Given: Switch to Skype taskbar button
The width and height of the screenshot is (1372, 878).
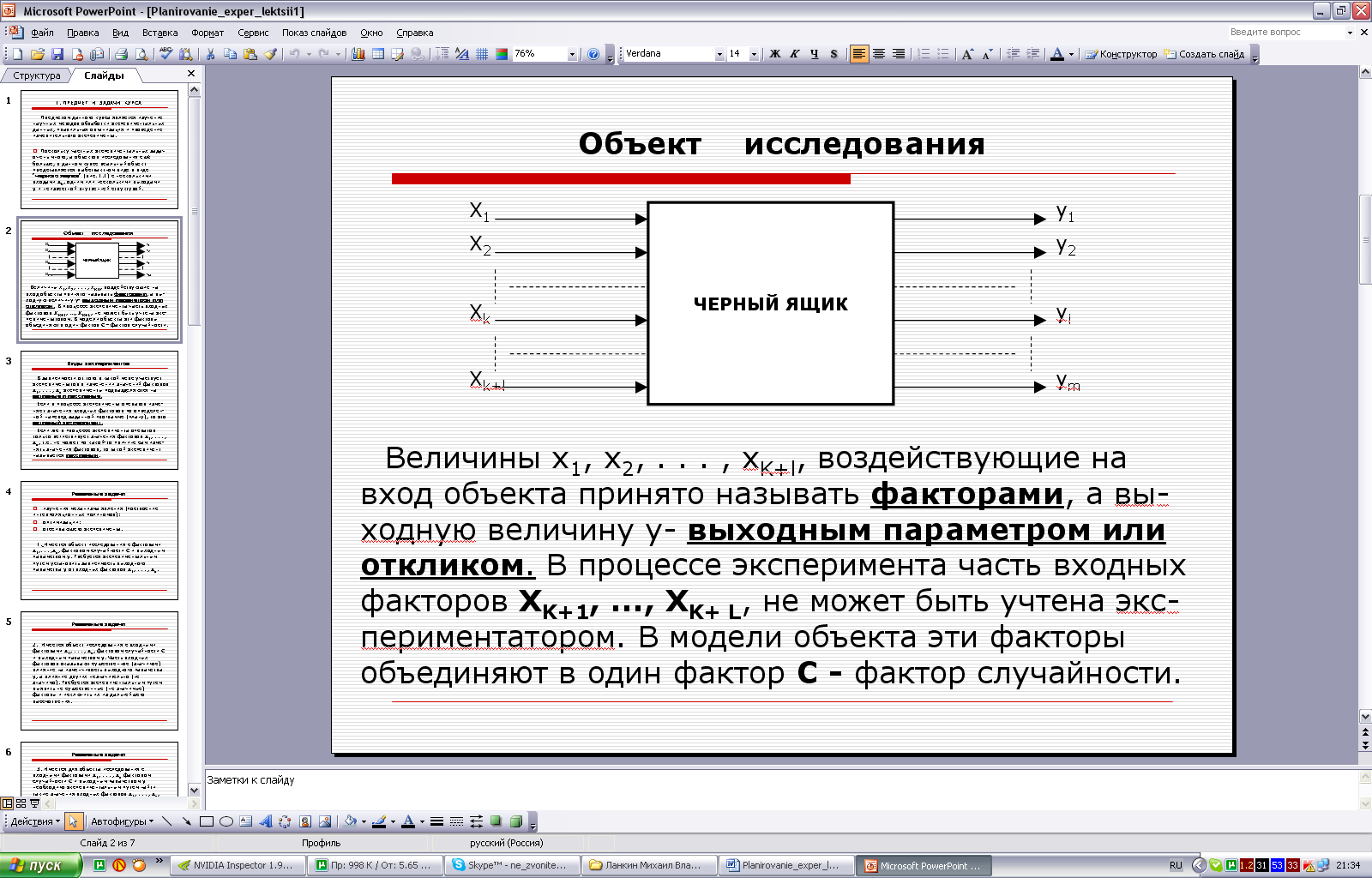Looking at the screenshot, I should tap(511, 865).
